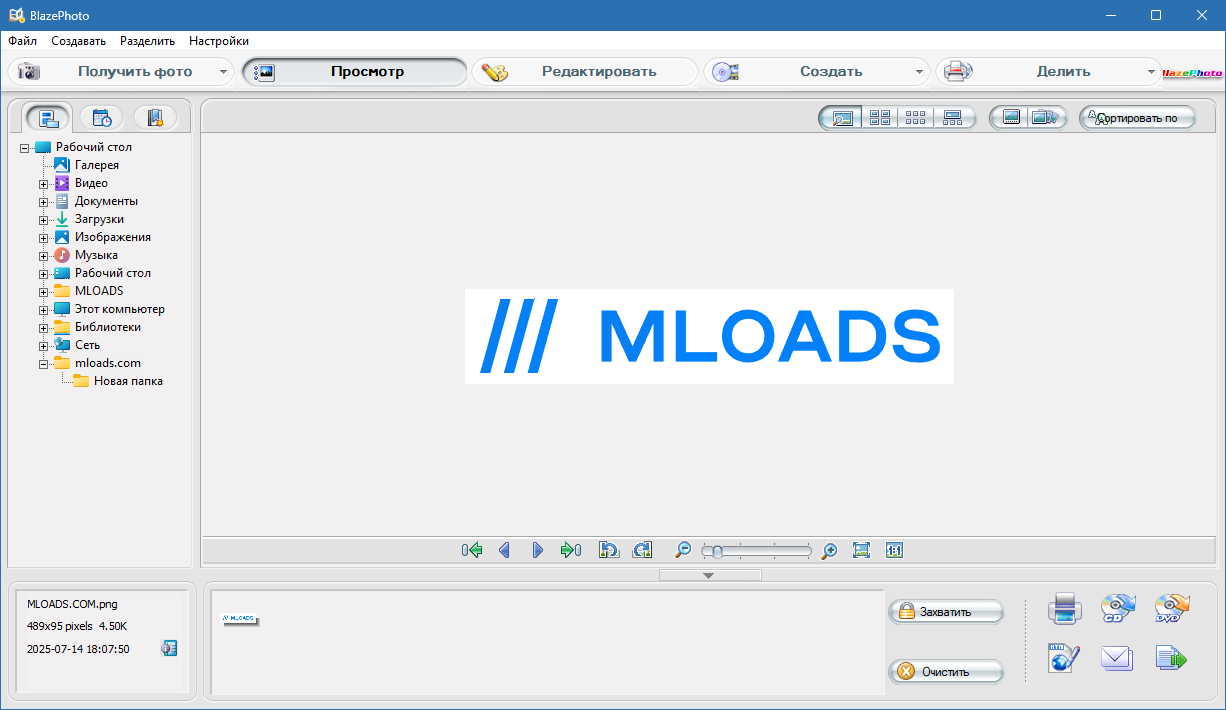The height and width of the screenshot is (710, 1226).
Task: Expand the Сеть node
Action: tap(44, 345)
